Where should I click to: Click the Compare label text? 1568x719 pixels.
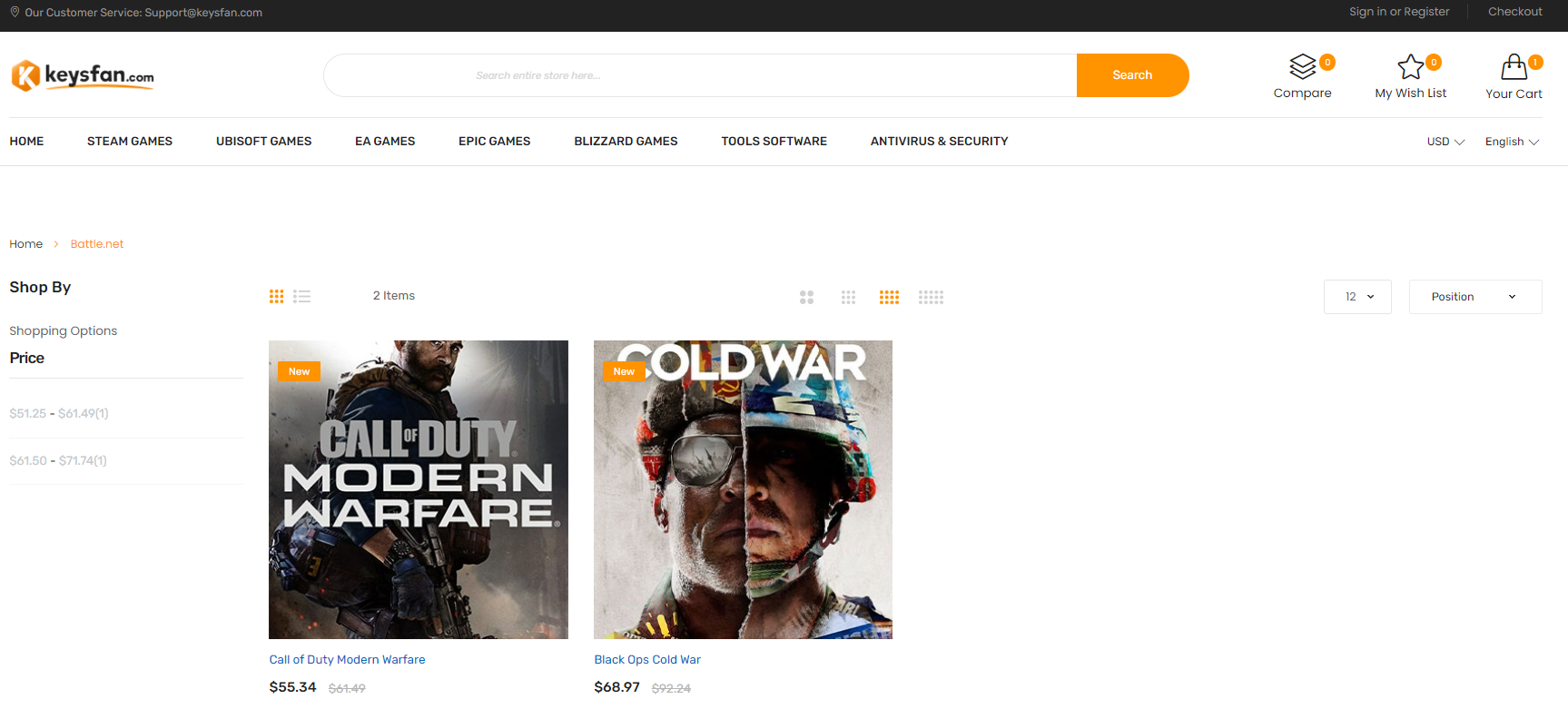click(1302, 94)
